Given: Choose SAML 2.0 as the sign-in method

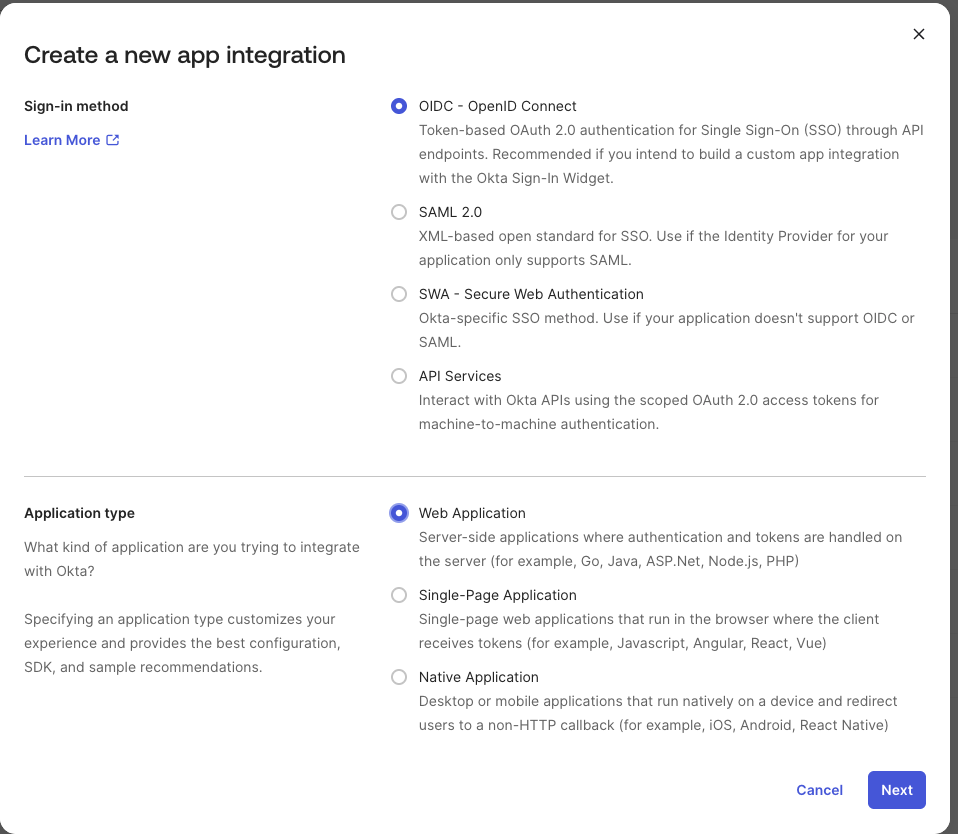Looking at the screenshot, I should click(x=399, y=212).
